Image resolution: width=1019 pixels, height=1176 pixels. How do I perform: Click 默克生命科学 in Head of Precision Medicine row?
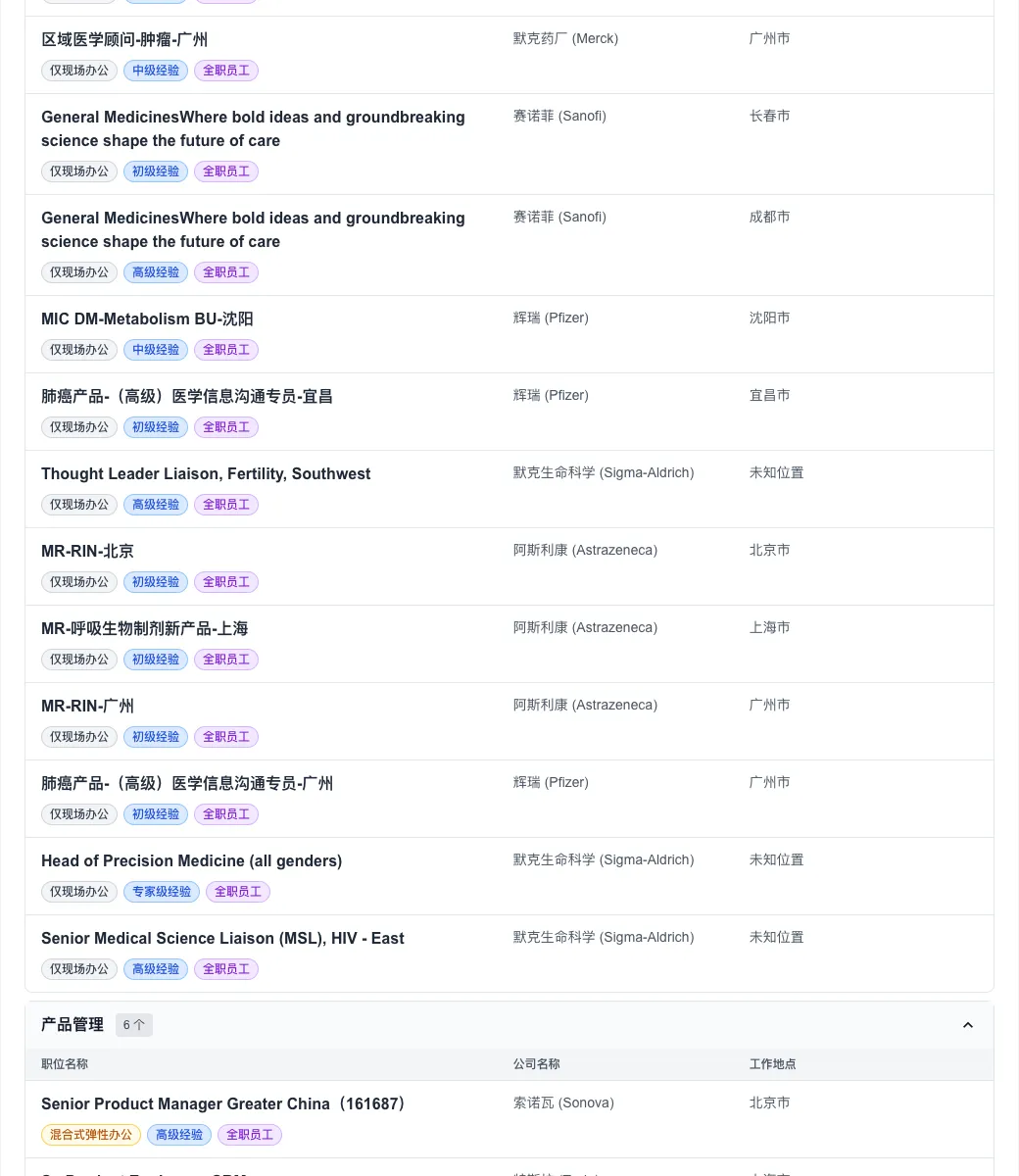pyautogui.click(x=604, y=860)
